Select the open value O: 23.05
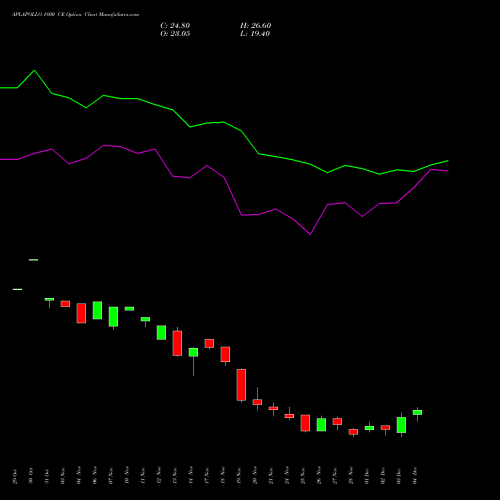The image size is (500, 500). 175,34
